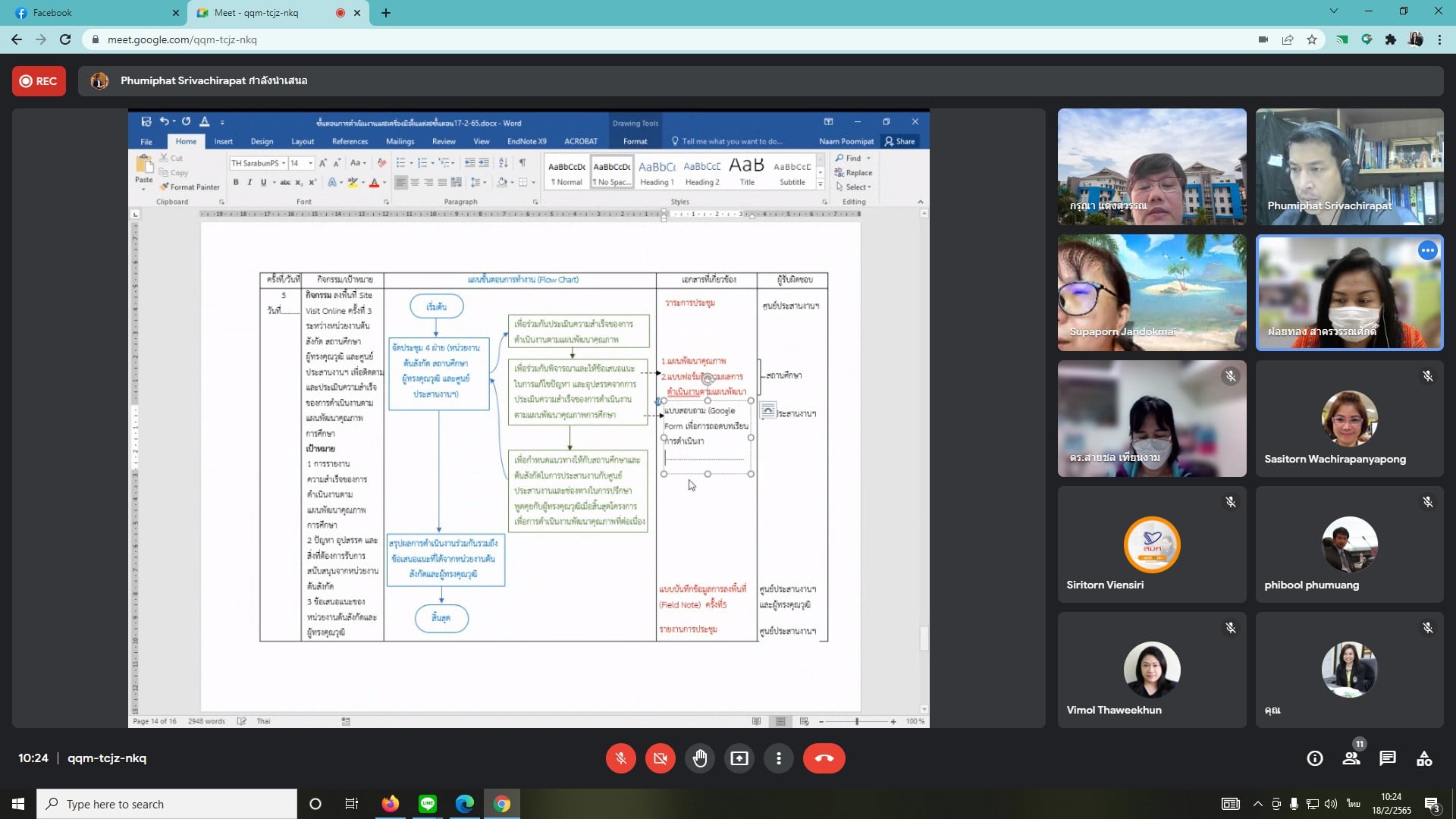Open tile options on highlighted participant

pyautogui.click(x=1428, y=250)
